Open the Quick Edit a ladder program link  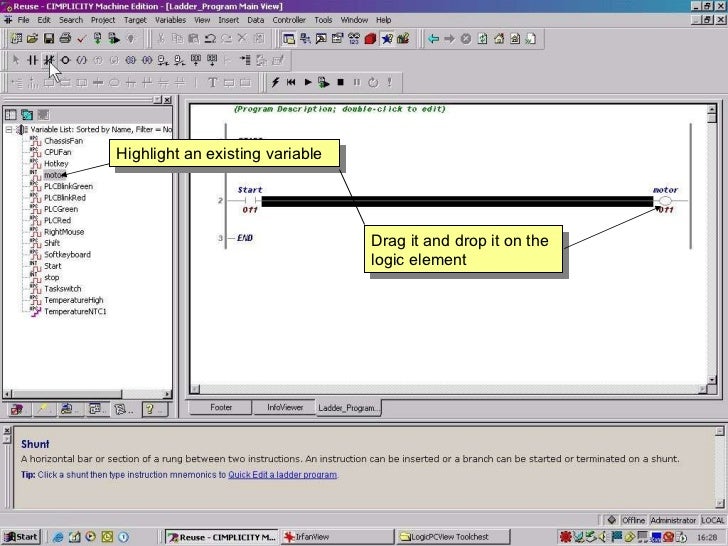tap(282, 475)
